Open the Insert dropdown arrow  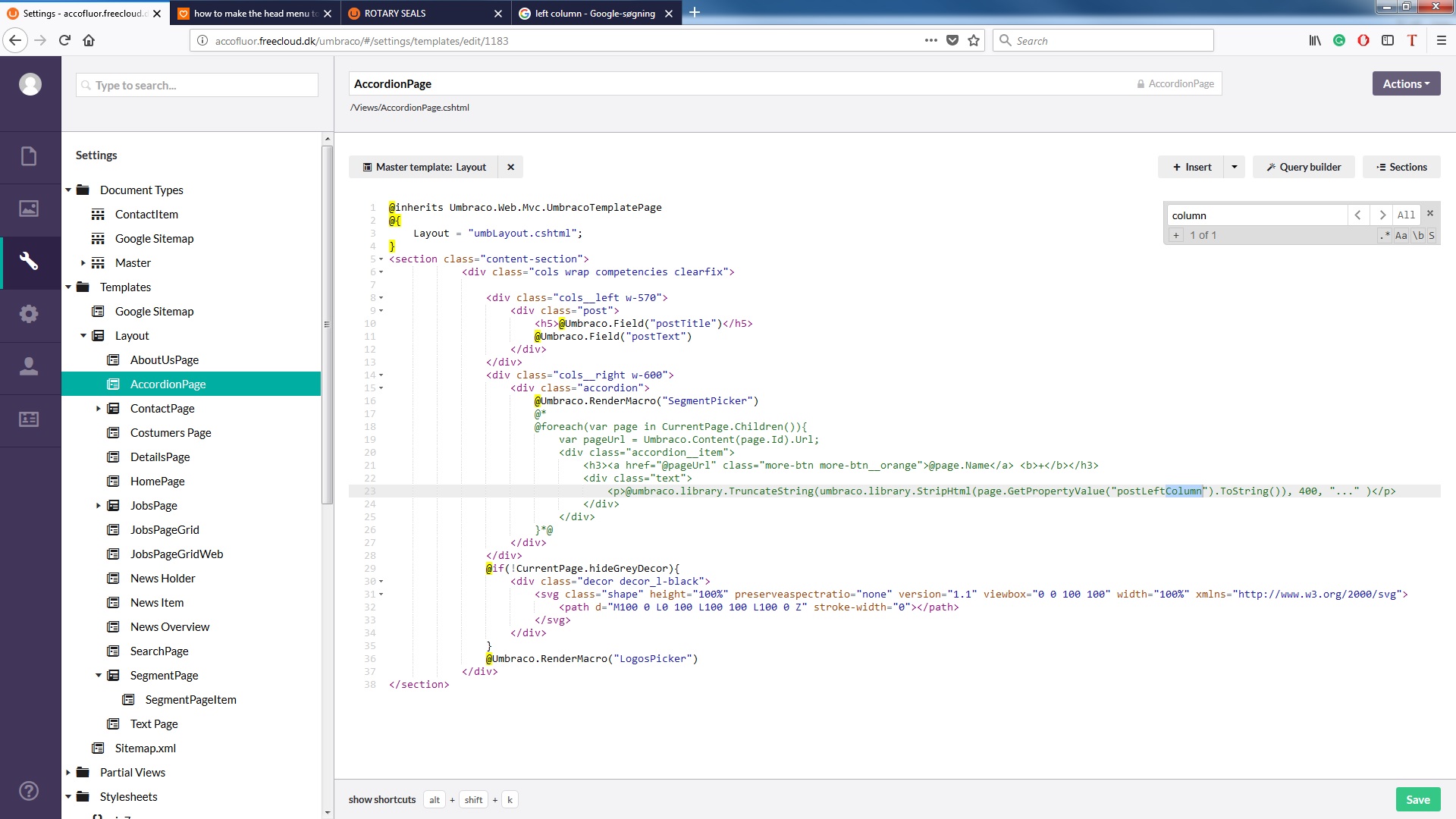(x=1235, y=167)
